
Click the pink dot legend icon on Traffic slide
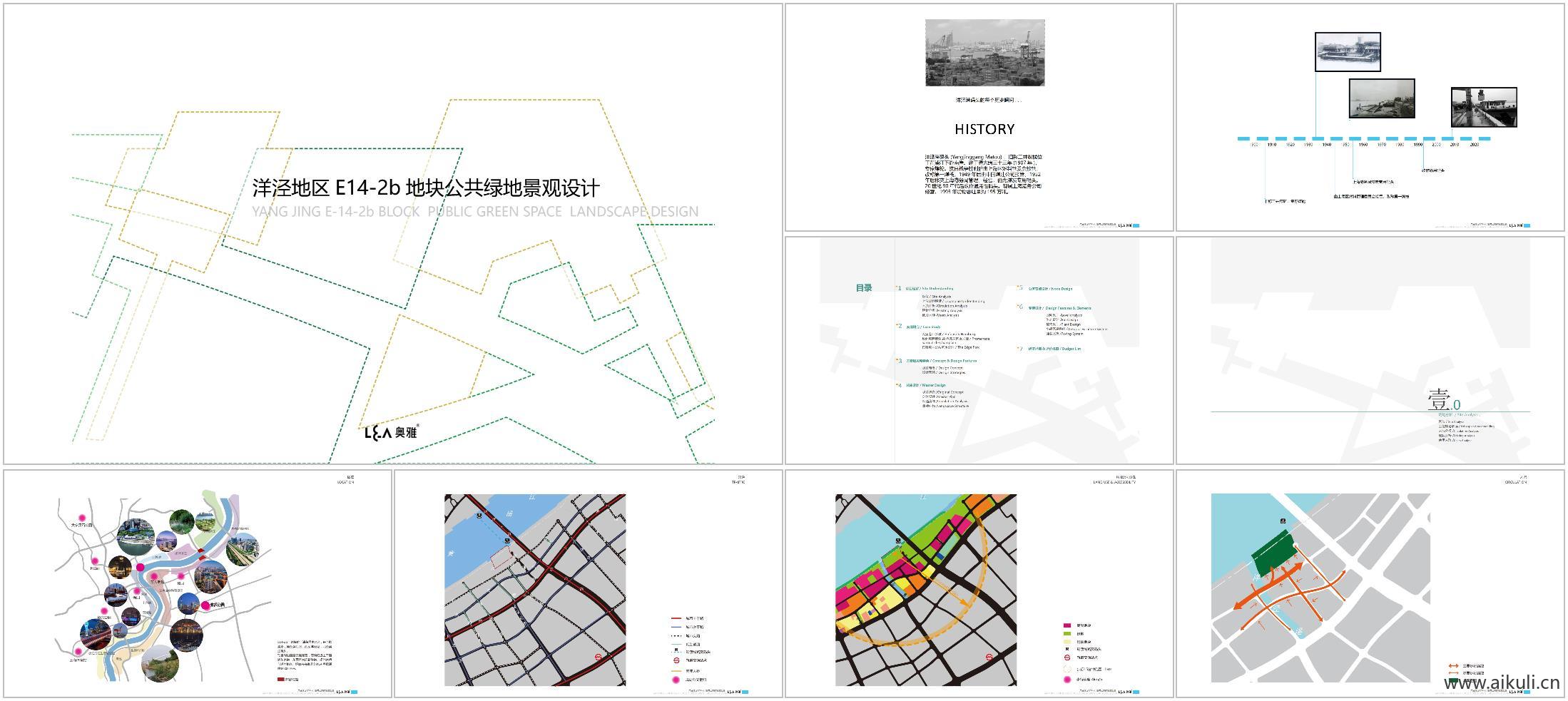pyautogui.click(x=675, y=680)
